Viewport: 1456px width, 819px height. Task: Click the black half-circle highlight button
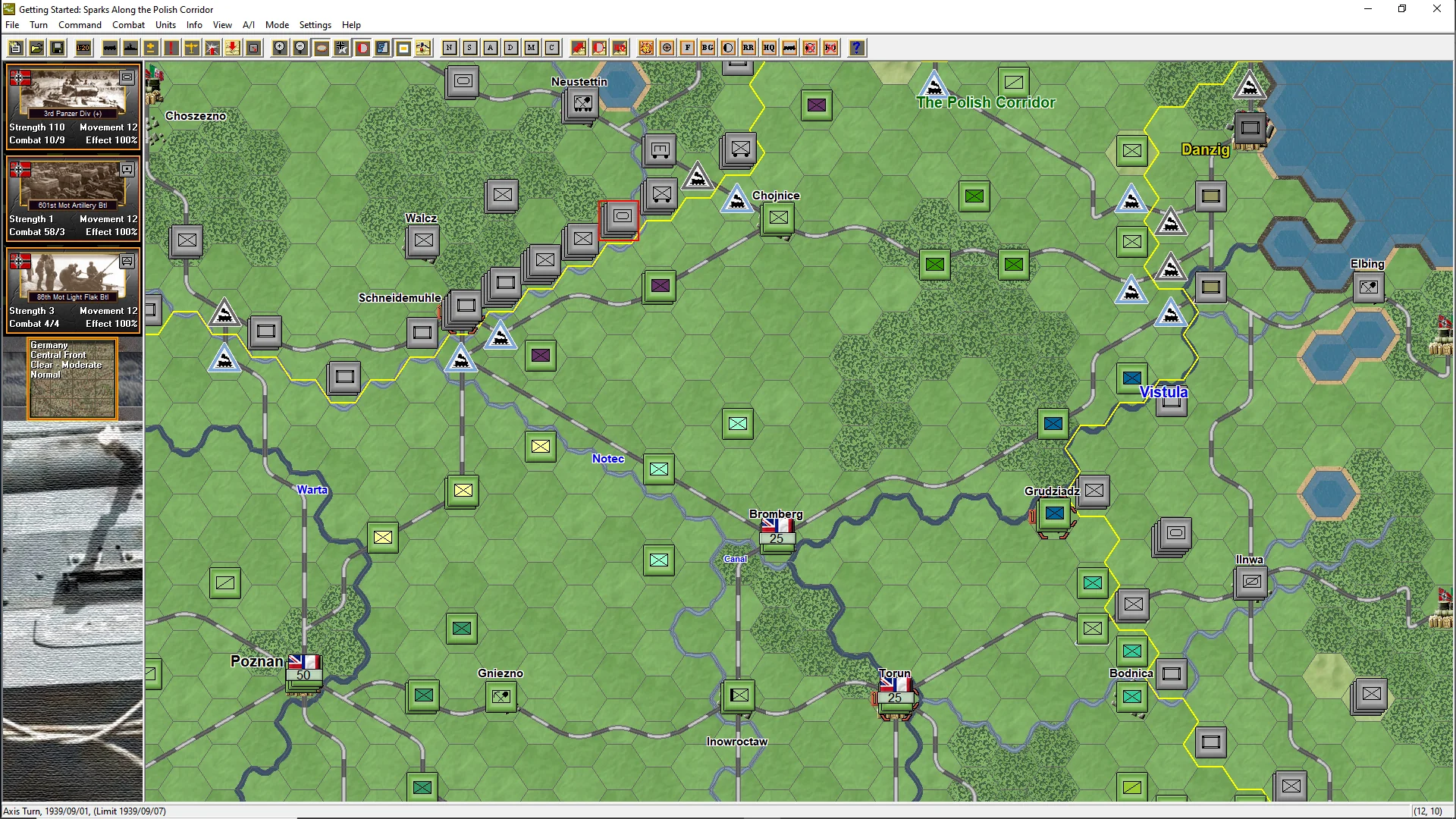pyautogui.click(x=728, y=48)
